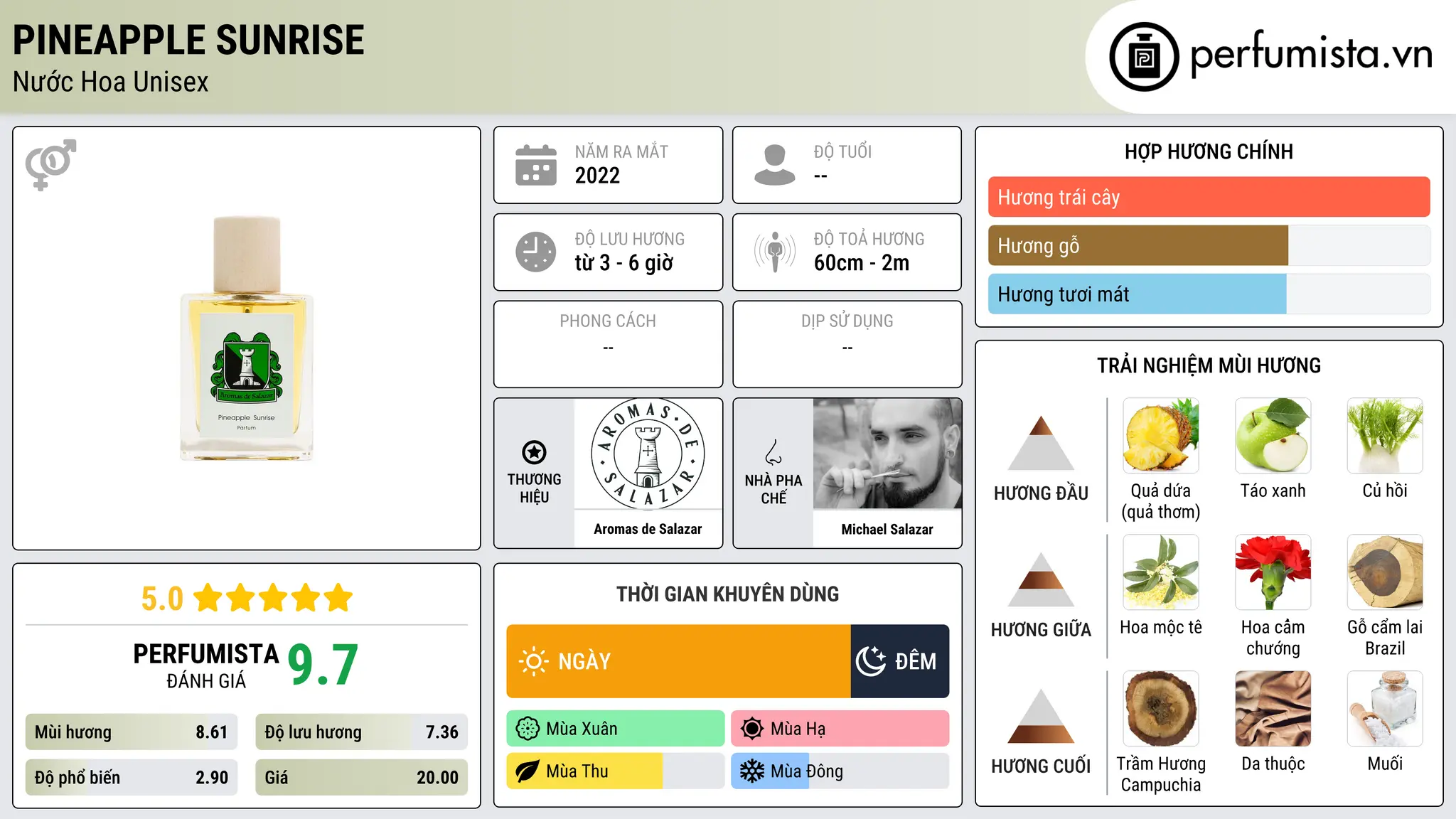The image size is (1456, 819).
Task: Click the Độ lưu hương score 7.36
Action: click(x=441, y=732)
